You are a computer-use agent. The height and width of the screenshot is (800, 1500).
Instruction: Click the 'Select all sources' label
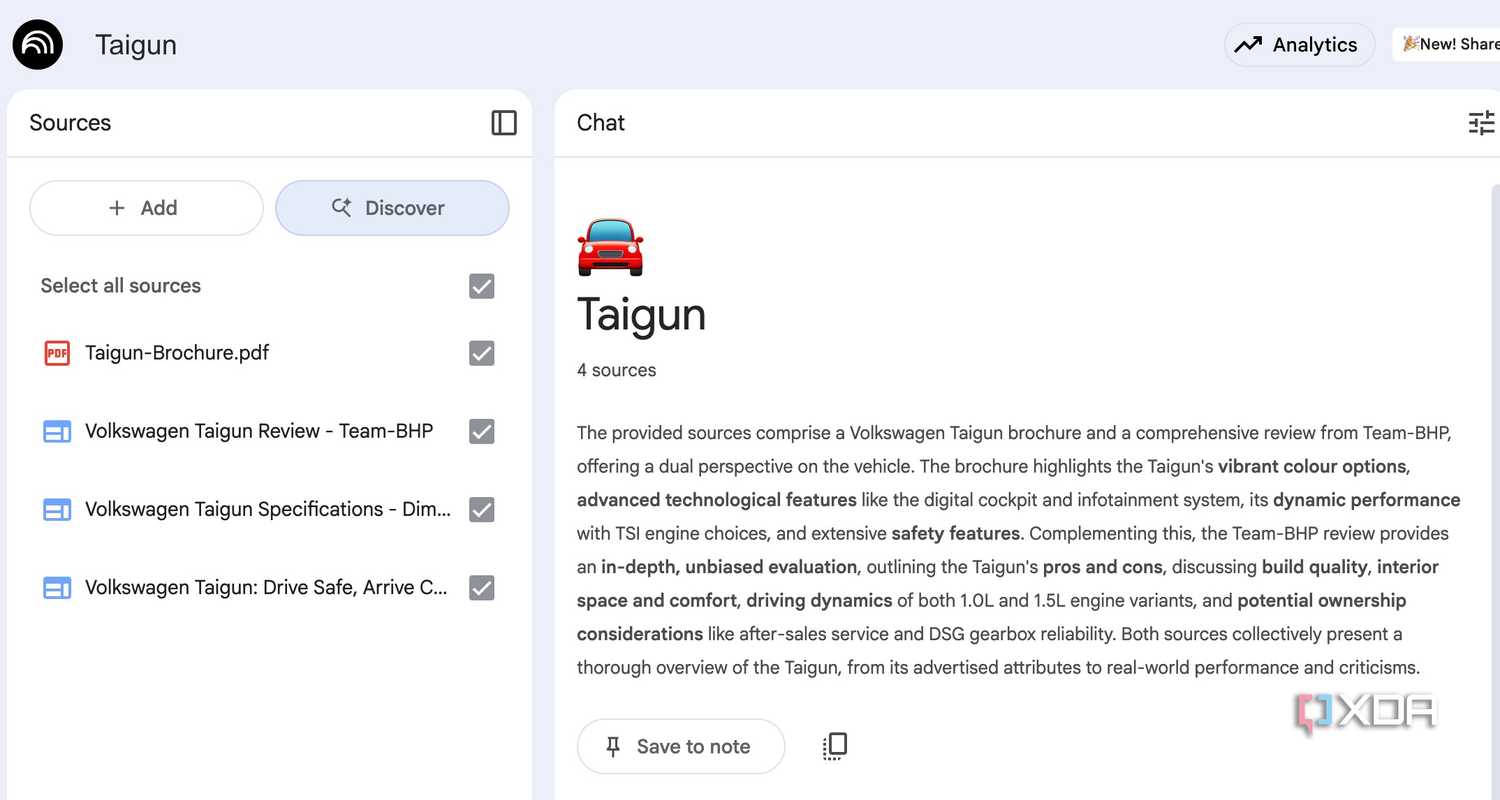point(121,286)
